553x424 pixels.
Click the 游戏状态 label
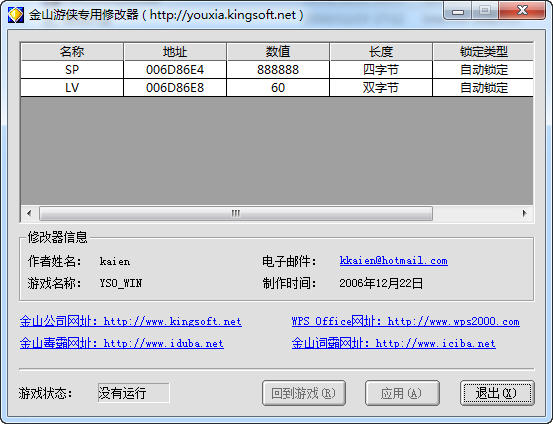tap(45, 393)
